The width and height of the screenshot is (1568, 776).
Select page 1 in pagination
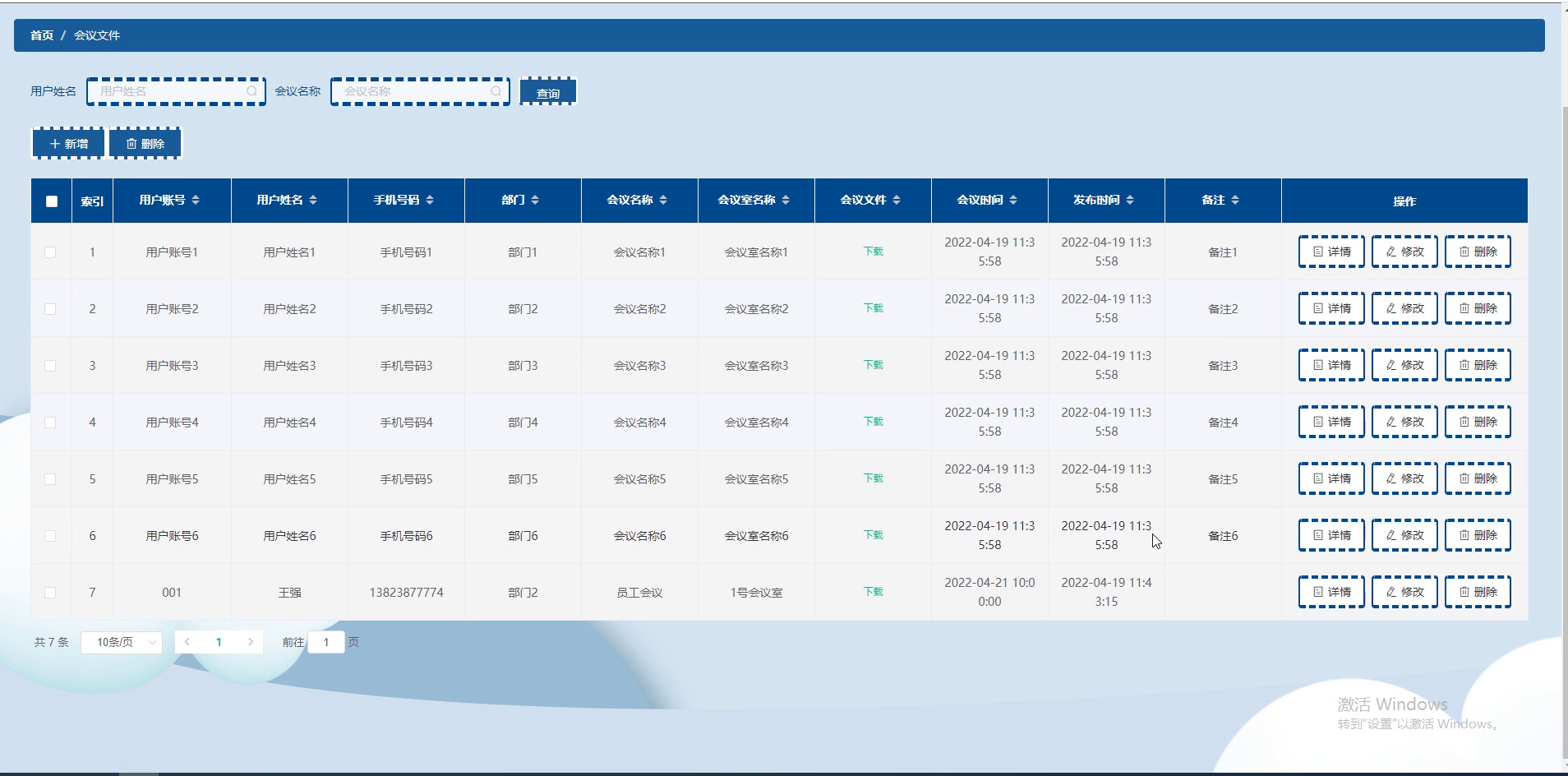pos(219,642)
